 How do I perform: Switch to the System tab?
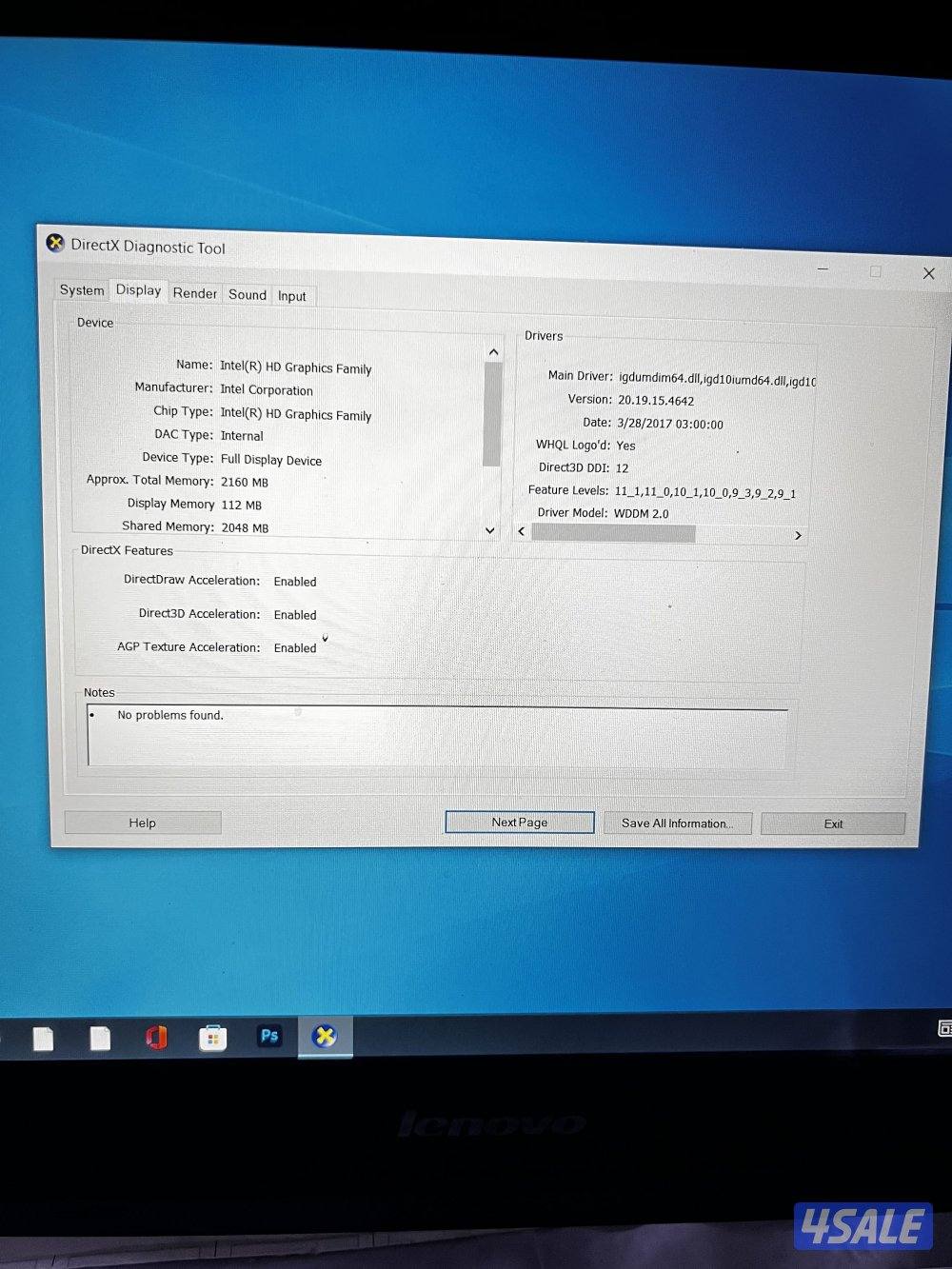pos(81,290)
